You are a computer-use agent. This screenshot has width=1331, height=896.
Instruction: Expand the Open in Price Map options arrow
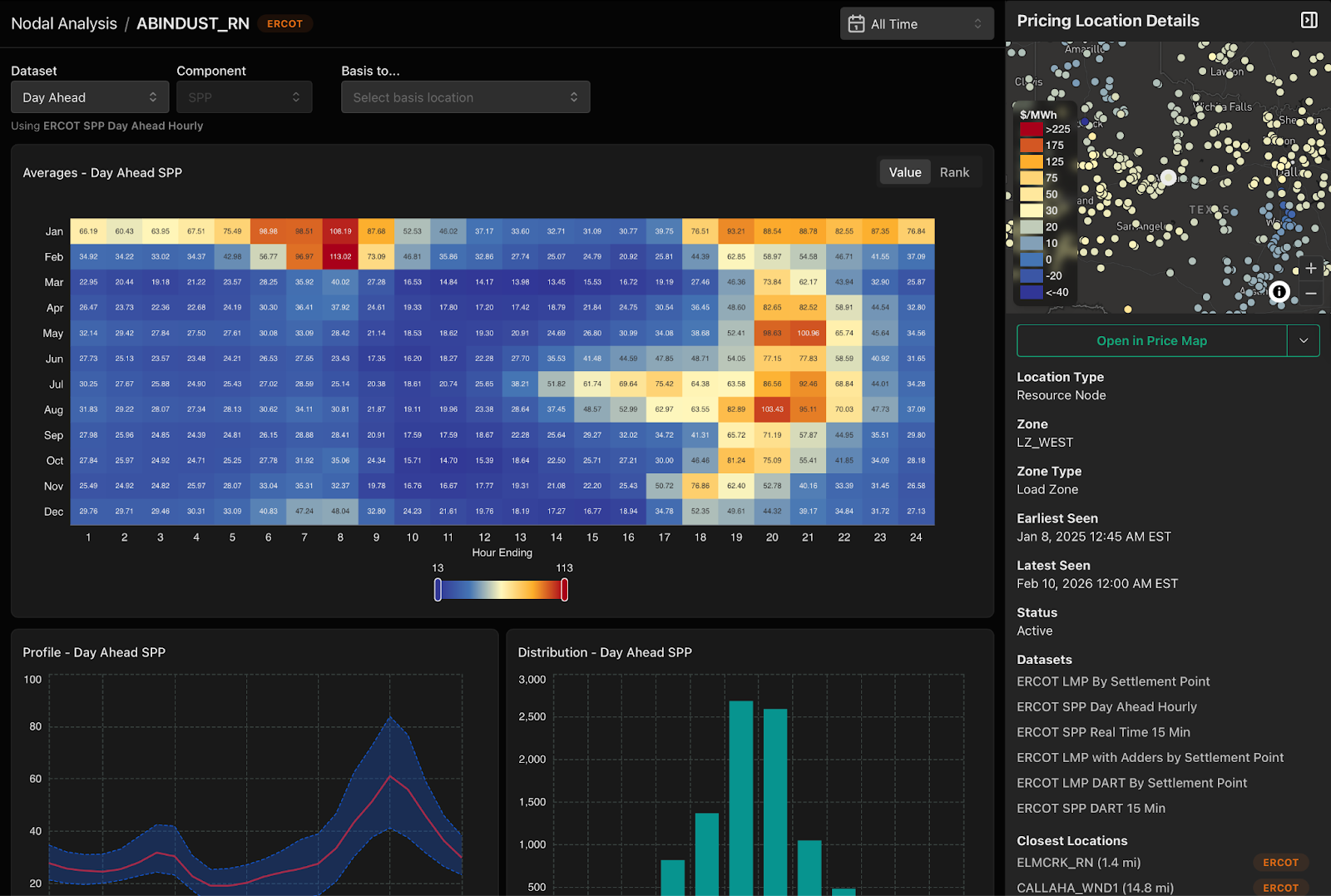click(x=1304, y=341)
